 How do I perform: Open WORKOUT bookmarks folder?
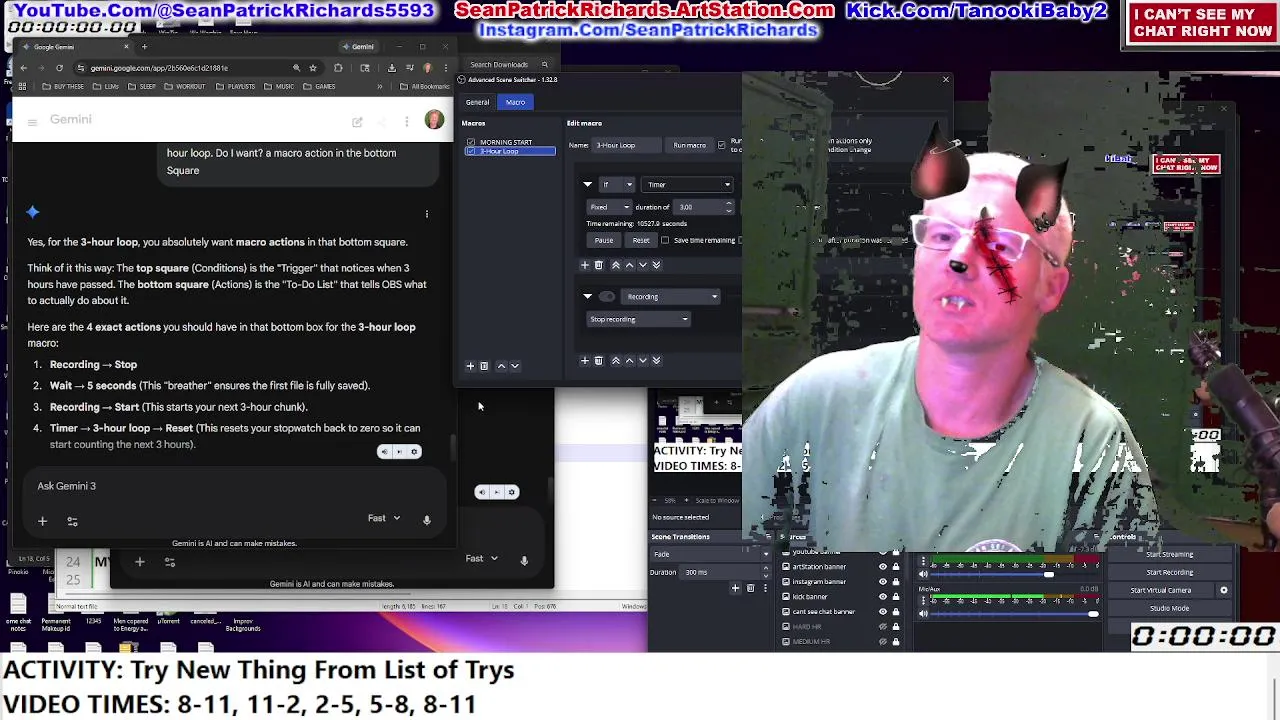pyautogui.click(x=185, y=87)
